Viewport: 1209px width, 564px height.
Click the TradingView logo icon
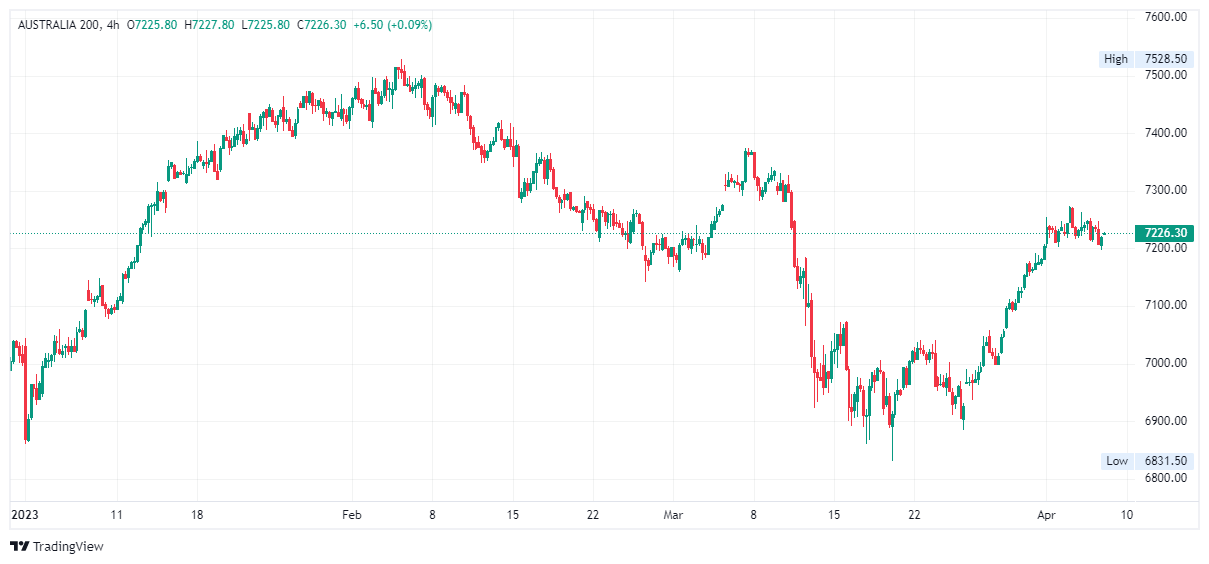click(x=20, y=546)
